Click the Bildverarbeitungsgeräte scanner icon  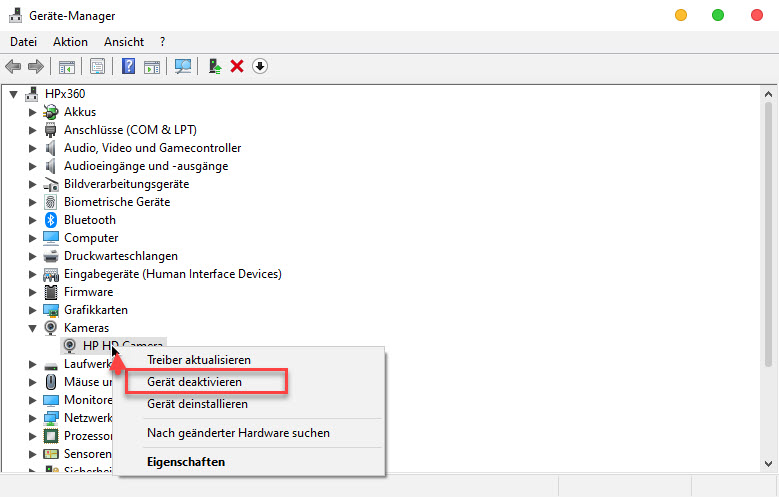pos(51,184)
